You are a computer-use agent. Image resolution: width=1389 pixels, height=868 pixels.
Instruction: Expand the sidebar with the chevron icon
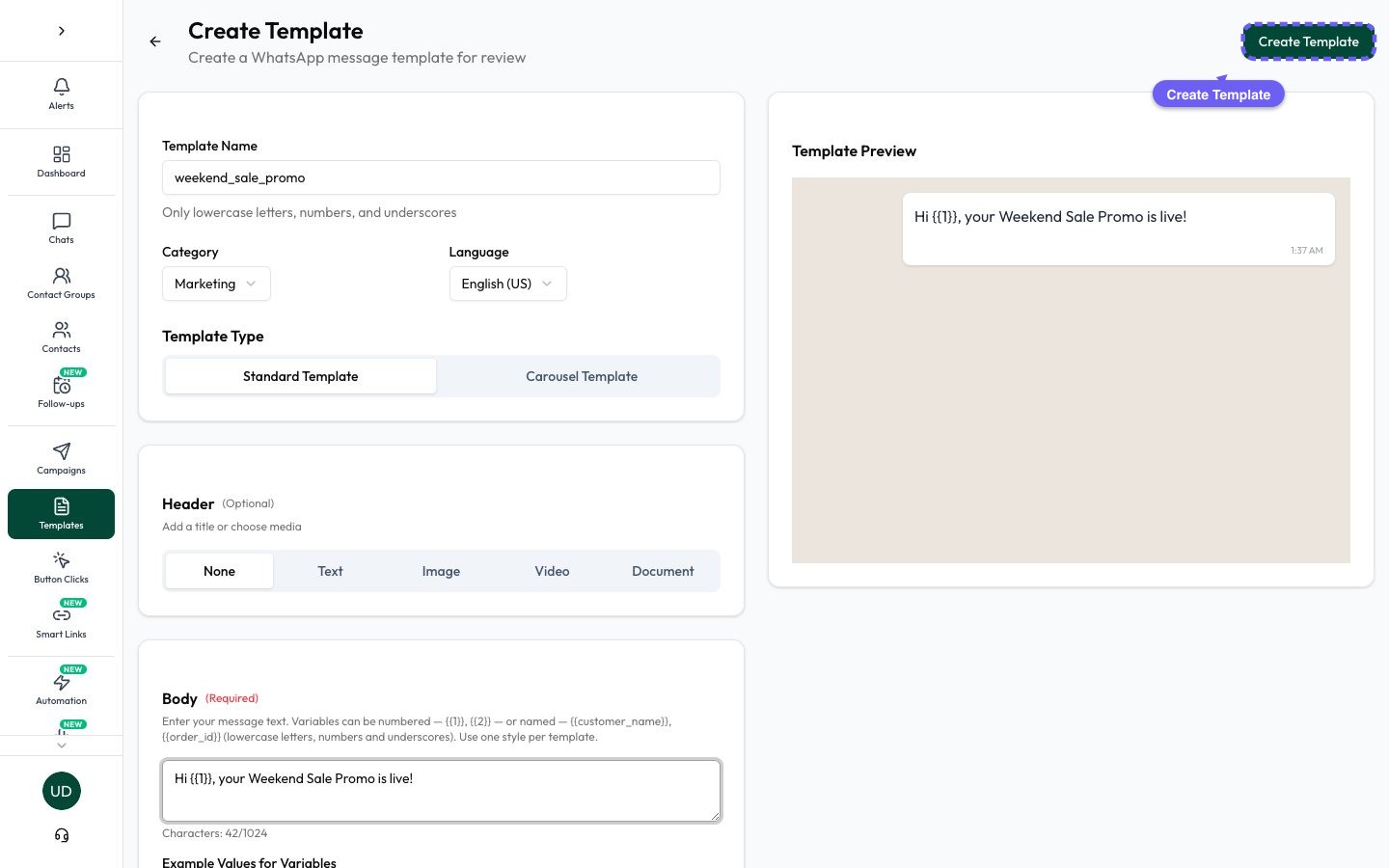coord(62,31)
